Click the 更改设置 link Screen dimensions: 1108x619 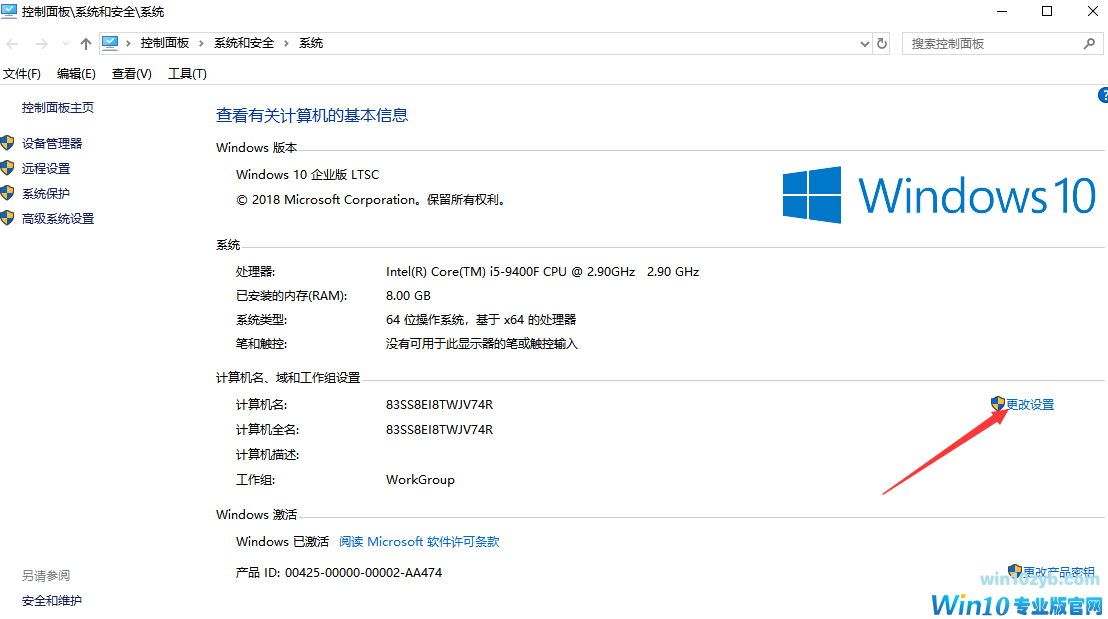point(1029,405)
